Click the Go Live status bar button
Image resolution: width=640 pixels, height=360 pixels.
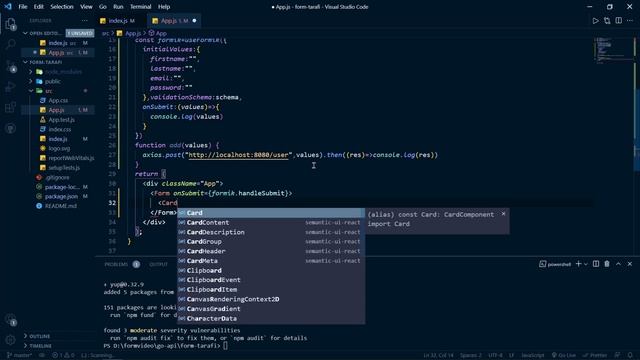tap(564, 355)
